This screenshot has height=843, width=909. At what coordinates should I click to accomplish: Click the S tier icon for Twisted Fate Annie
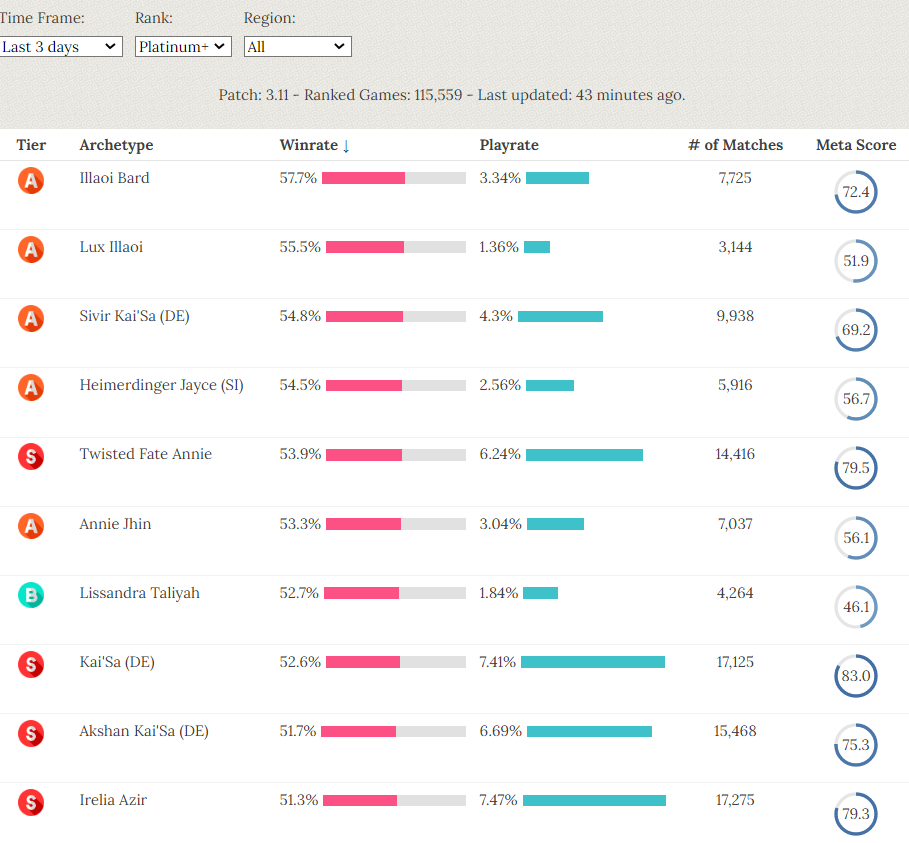click(31, 456)
